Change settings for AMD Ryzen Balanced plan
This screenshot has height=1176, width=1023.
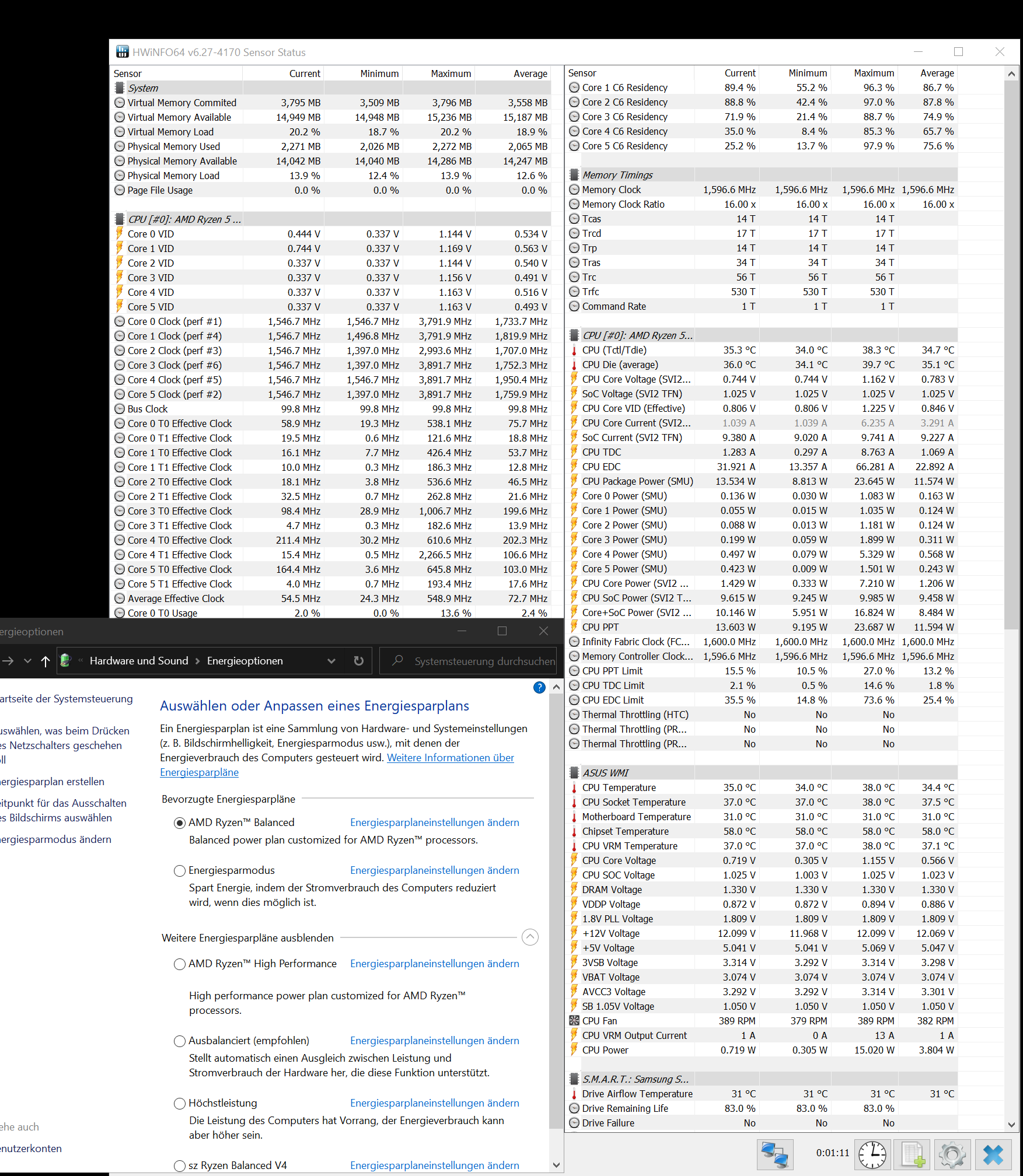click(x=435, y=822)
